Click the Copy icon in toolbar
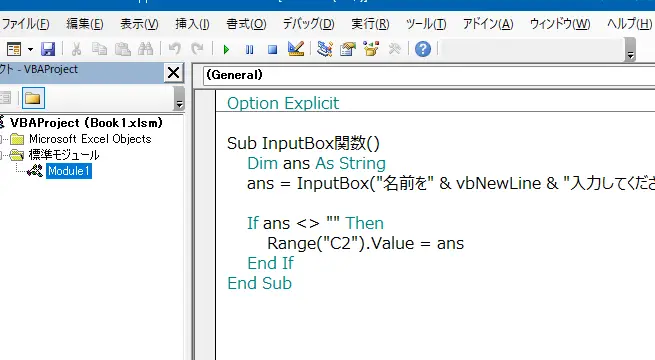The height and width of the screenshot is (360, 655). tap(99, 49)
